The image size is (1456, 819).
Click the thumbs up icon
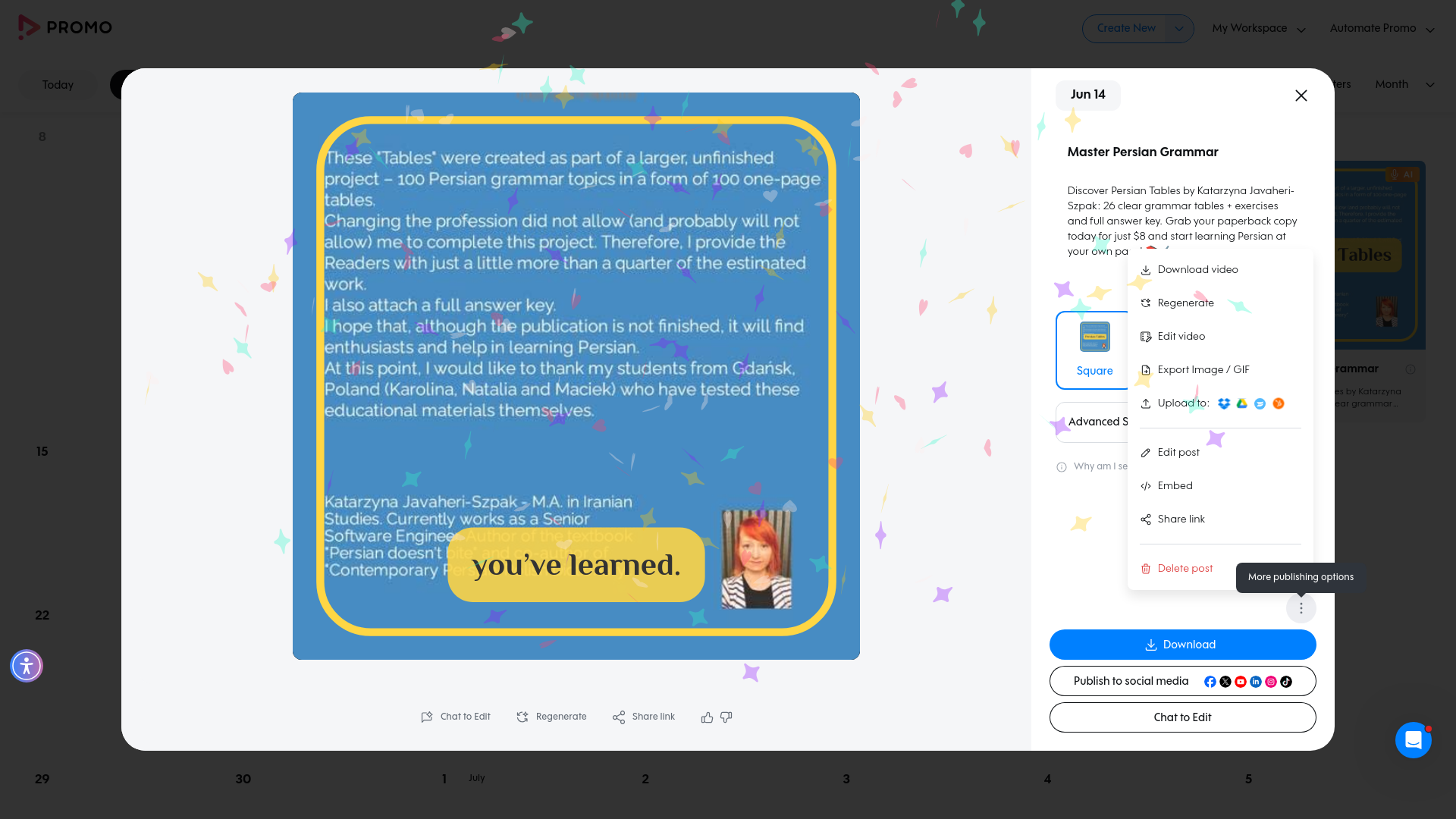[x=707, y=717]
